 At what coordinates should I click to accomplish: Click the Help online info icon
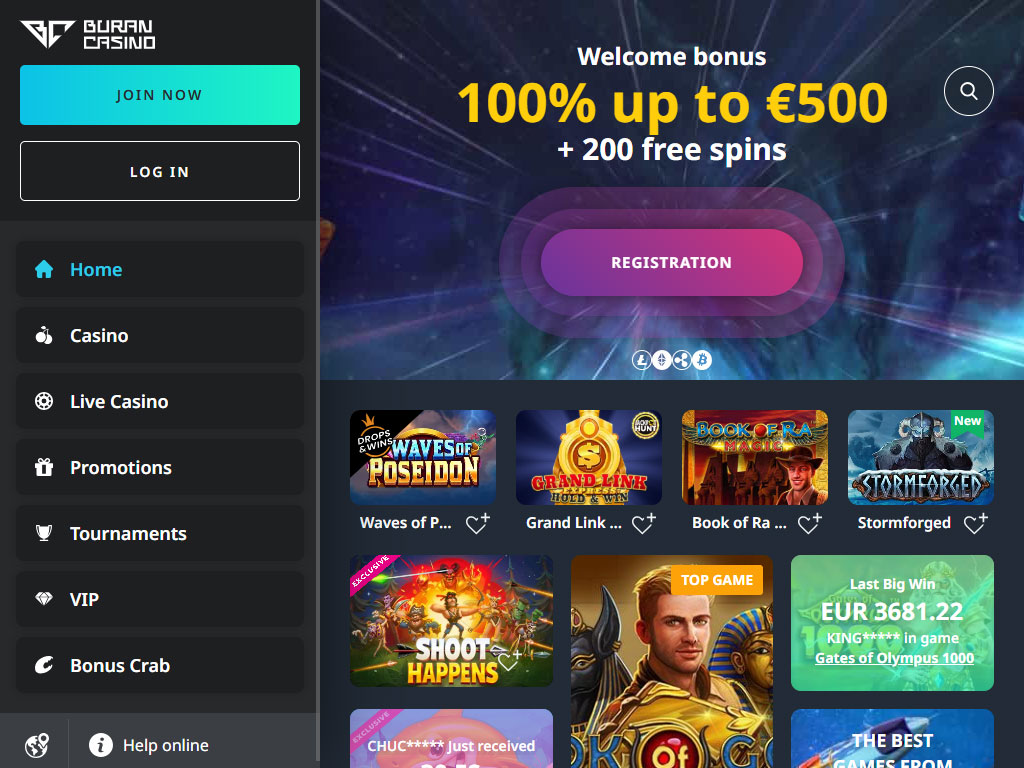coord(101,744)
